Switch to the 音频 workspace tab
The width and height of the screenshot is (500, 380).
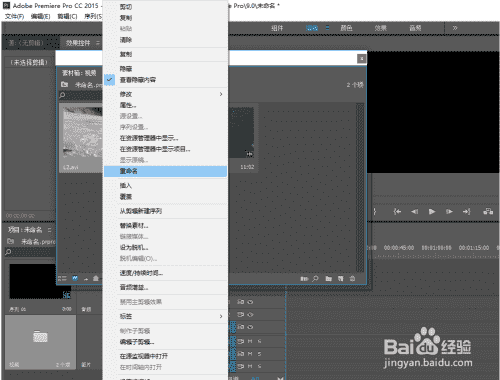point(415,28)
